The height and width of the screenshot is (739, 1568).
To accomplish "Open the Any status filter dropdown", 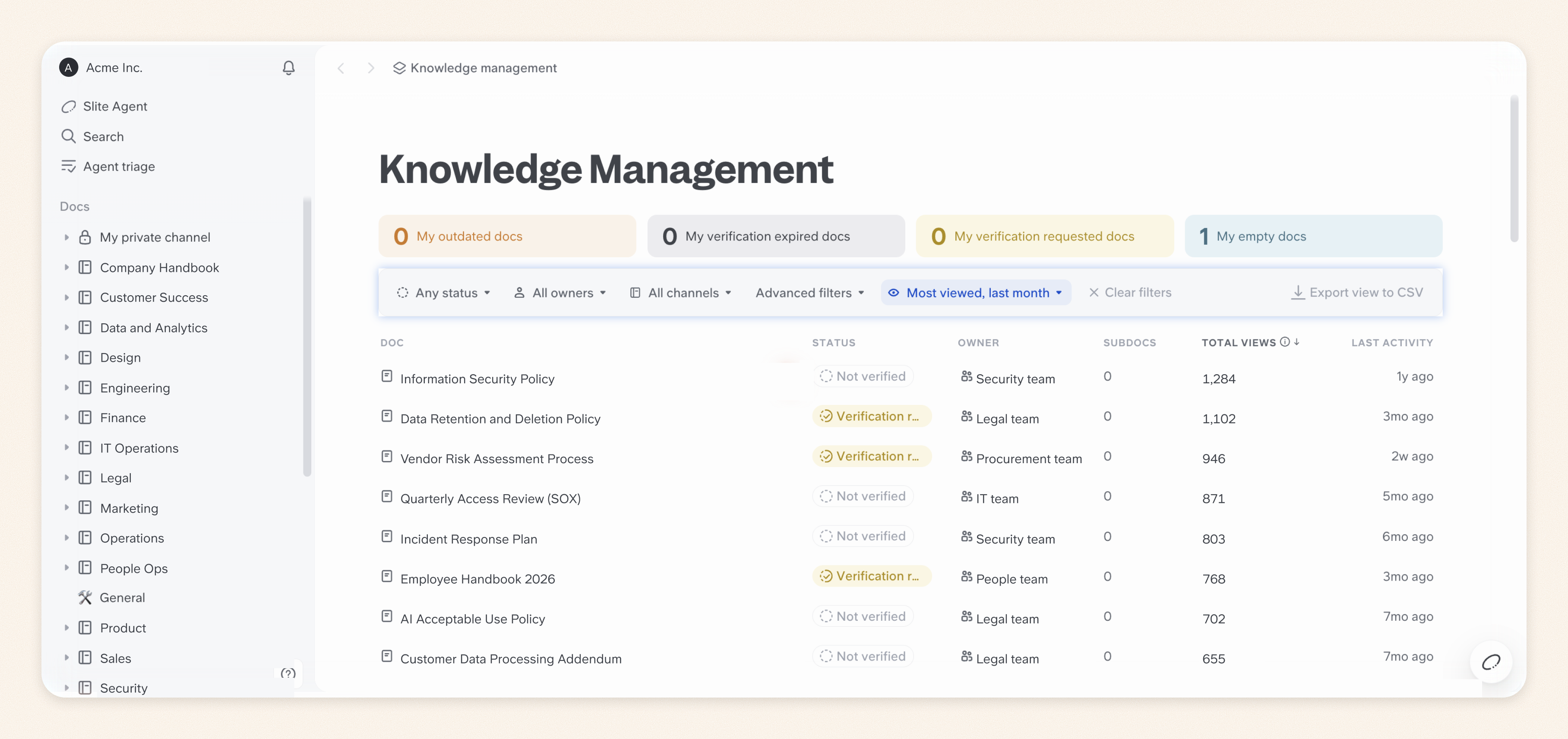I will point(444,293).
